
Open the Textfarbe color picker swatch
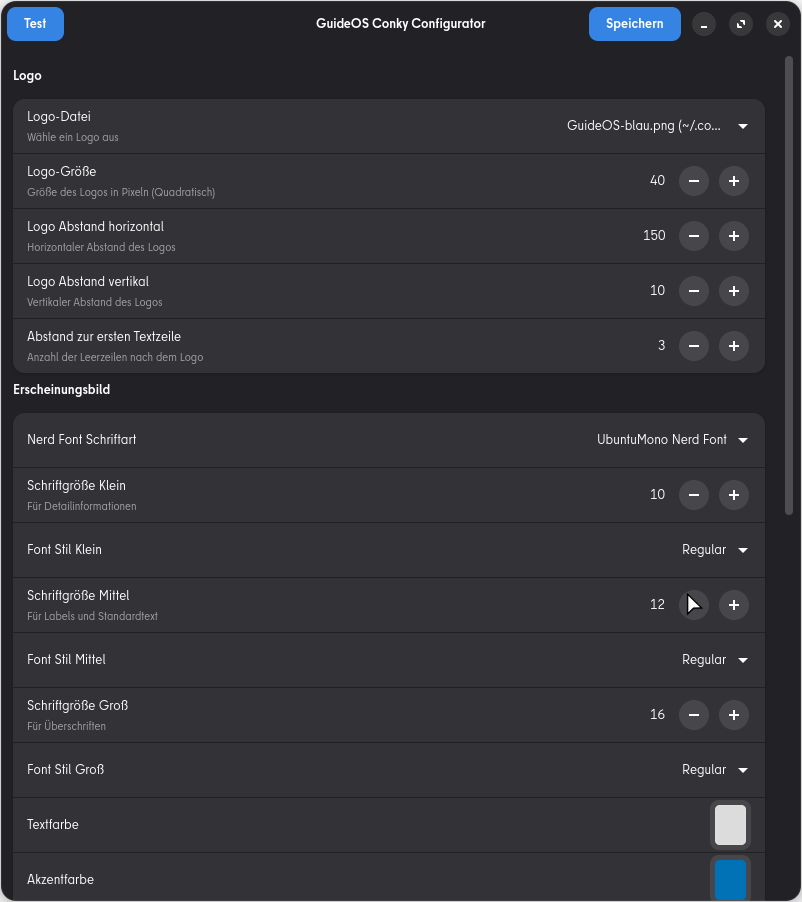(x=730, y=825)
